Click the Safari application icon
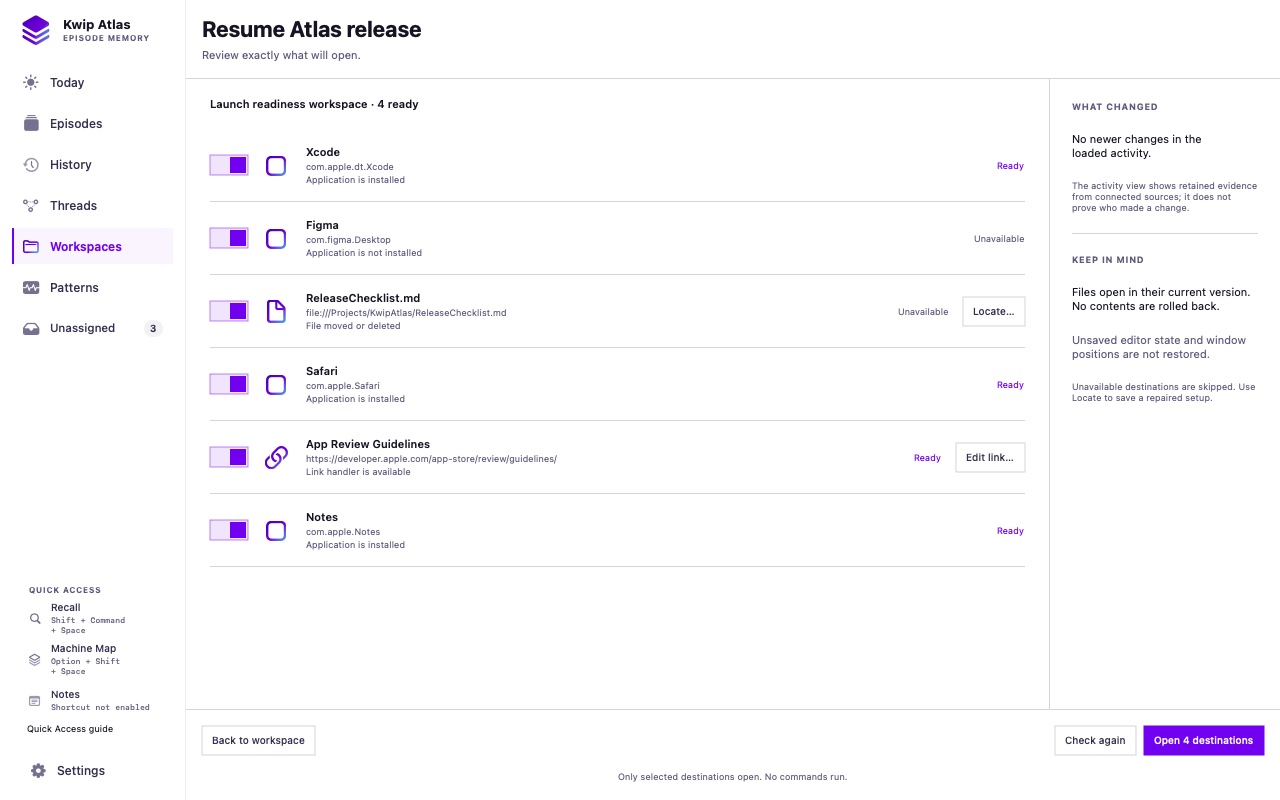Screen dimensions: 1280x800 pyautogui.click(x=276, y=385)
